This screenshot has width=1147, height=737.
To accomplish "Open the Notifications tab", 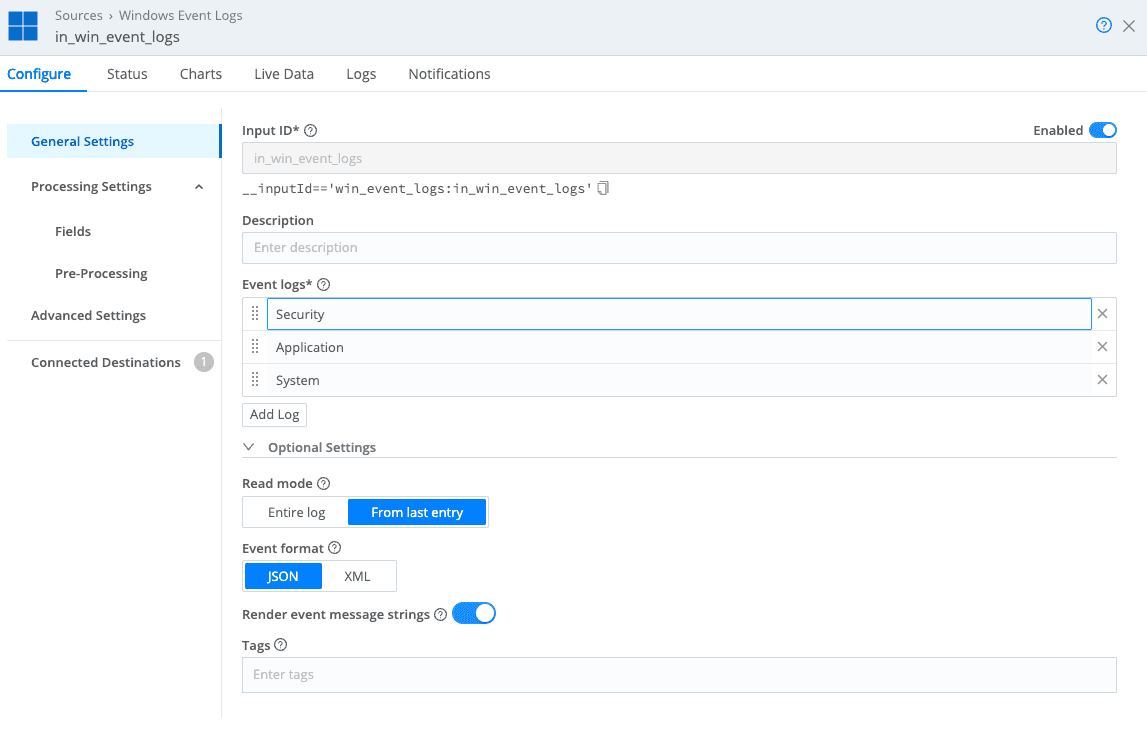I will [x=449, y=74].
